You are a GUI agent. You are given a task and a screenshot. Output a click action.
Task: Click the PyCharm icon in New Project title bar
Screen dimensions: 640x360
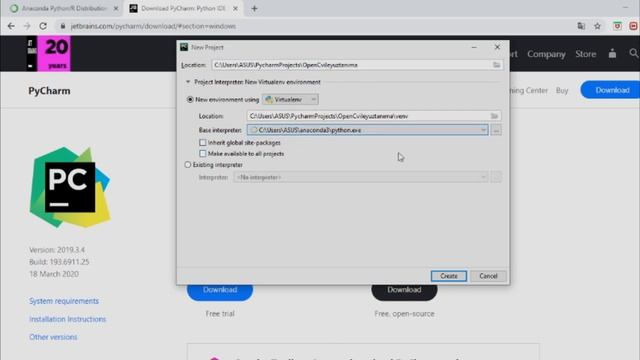point(184,47)
